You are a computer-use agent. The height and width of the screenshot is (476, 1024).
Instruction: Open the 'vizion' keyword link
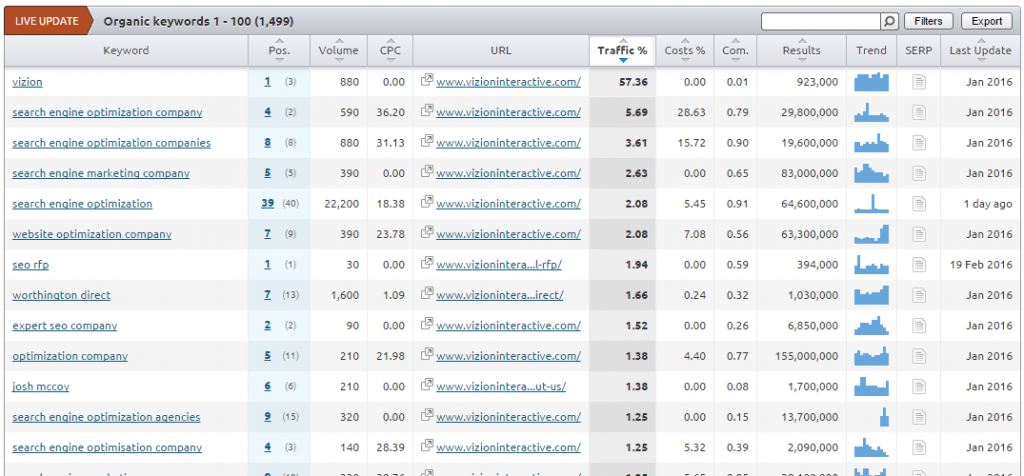pyautogui.click(x=27, y=82)
